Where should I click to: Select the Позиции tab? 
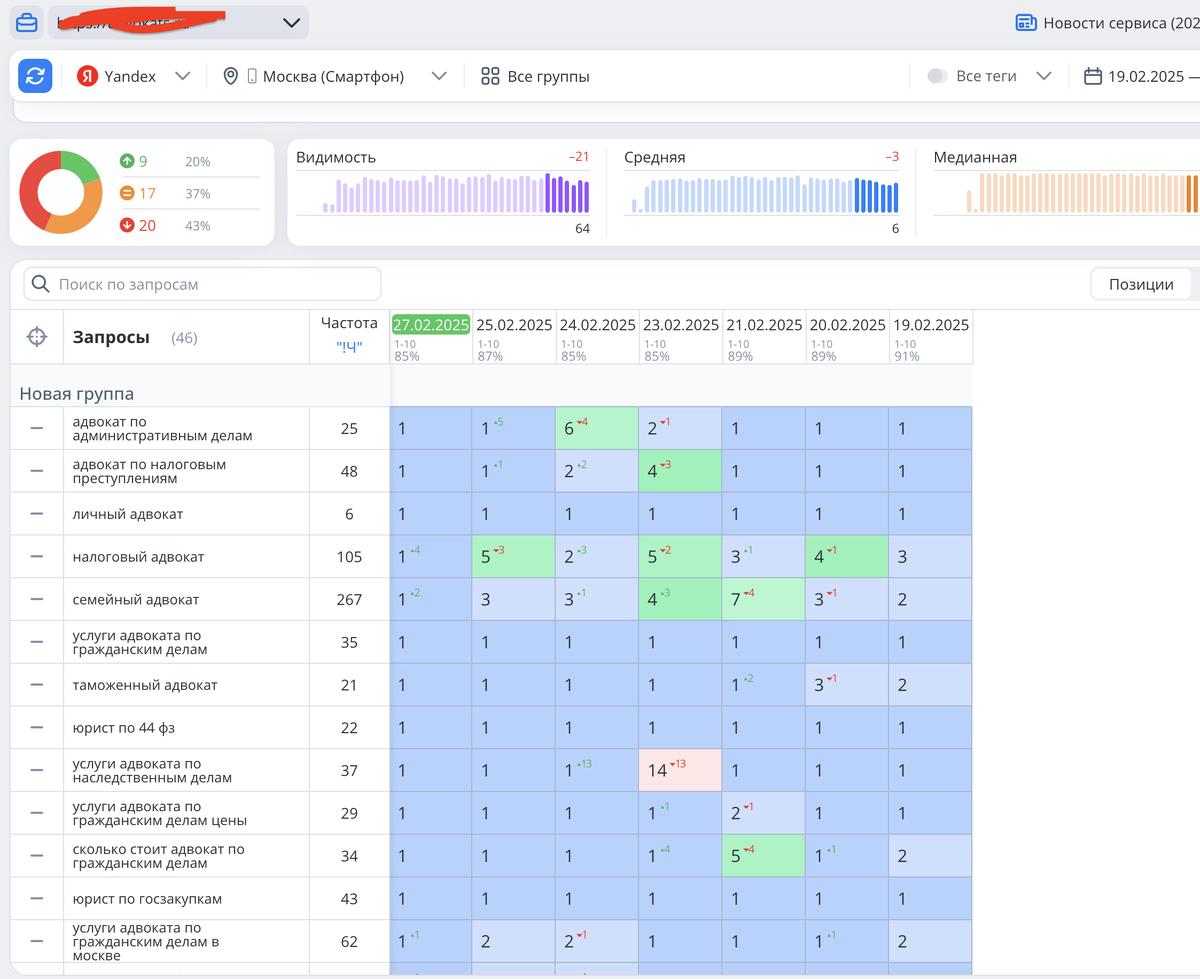pyautogui.click(x=1141, y=284)
